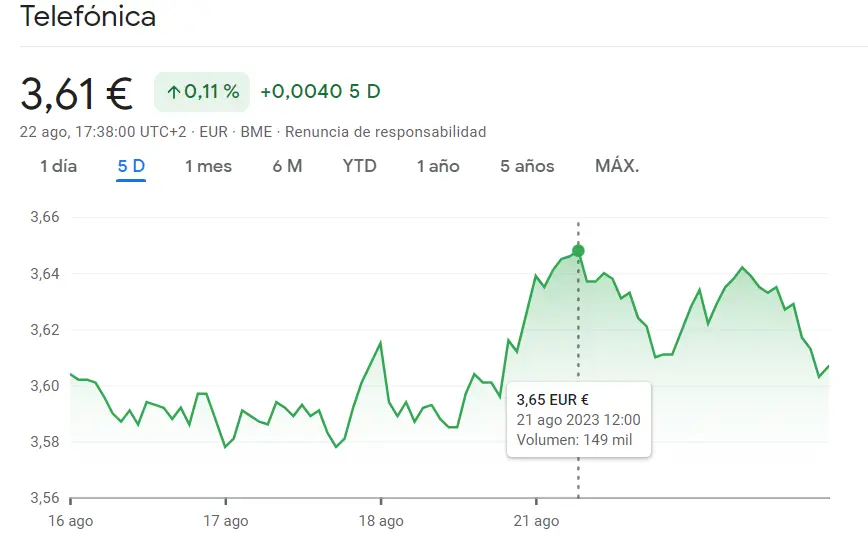Screen dimensions: 868x550
Task: Click 'Volumen: 149 mil' in the tooltip
Action: 574,440
